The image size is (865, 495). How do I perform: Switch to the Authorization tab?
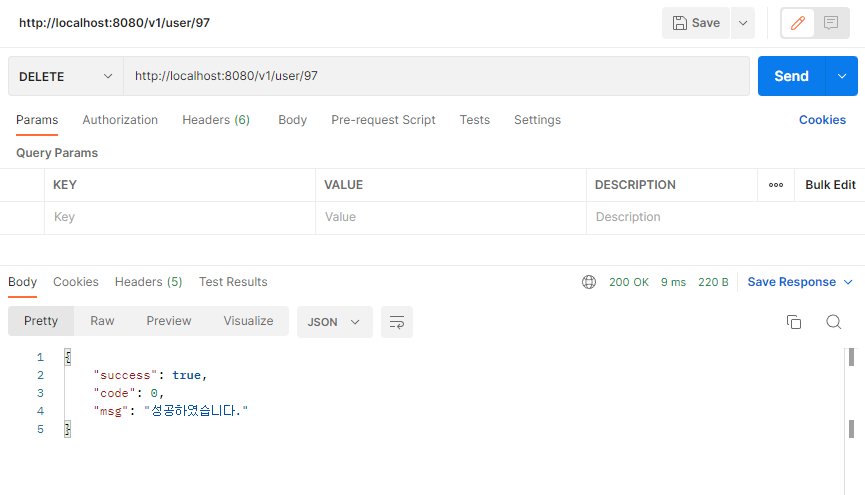pos(120,120)
